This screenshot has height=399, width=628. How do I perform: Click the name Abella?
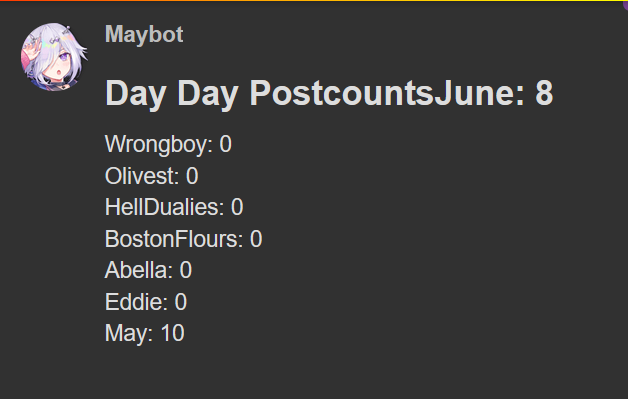136,270
